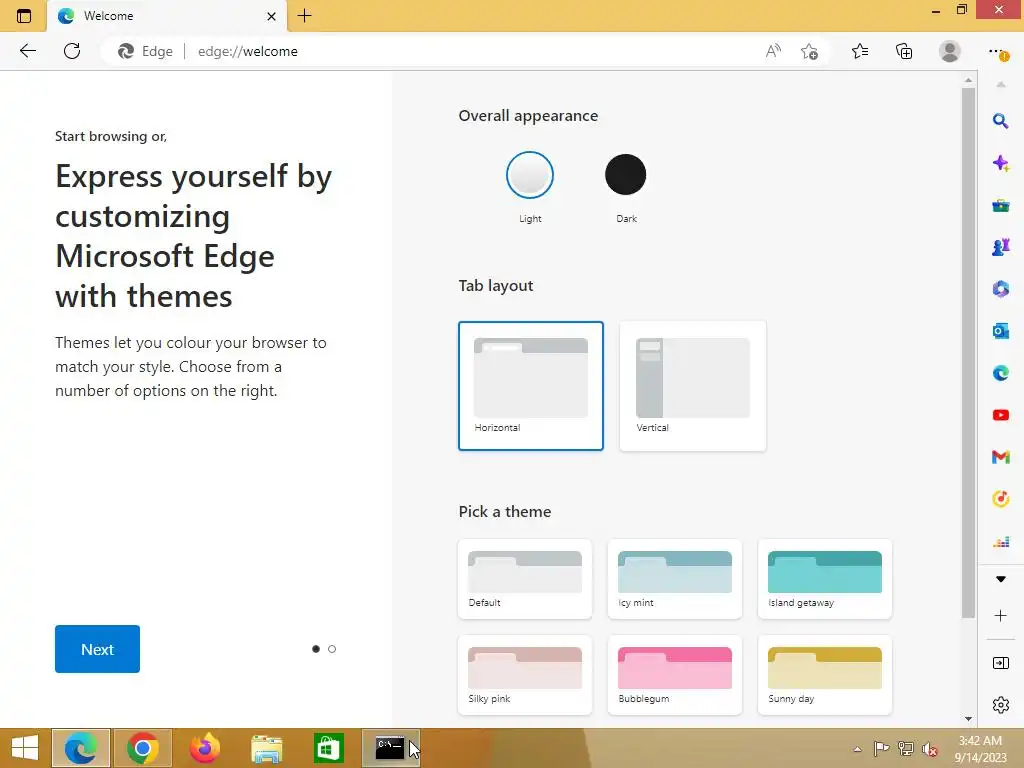Pick the Silky pink theme

525,675
